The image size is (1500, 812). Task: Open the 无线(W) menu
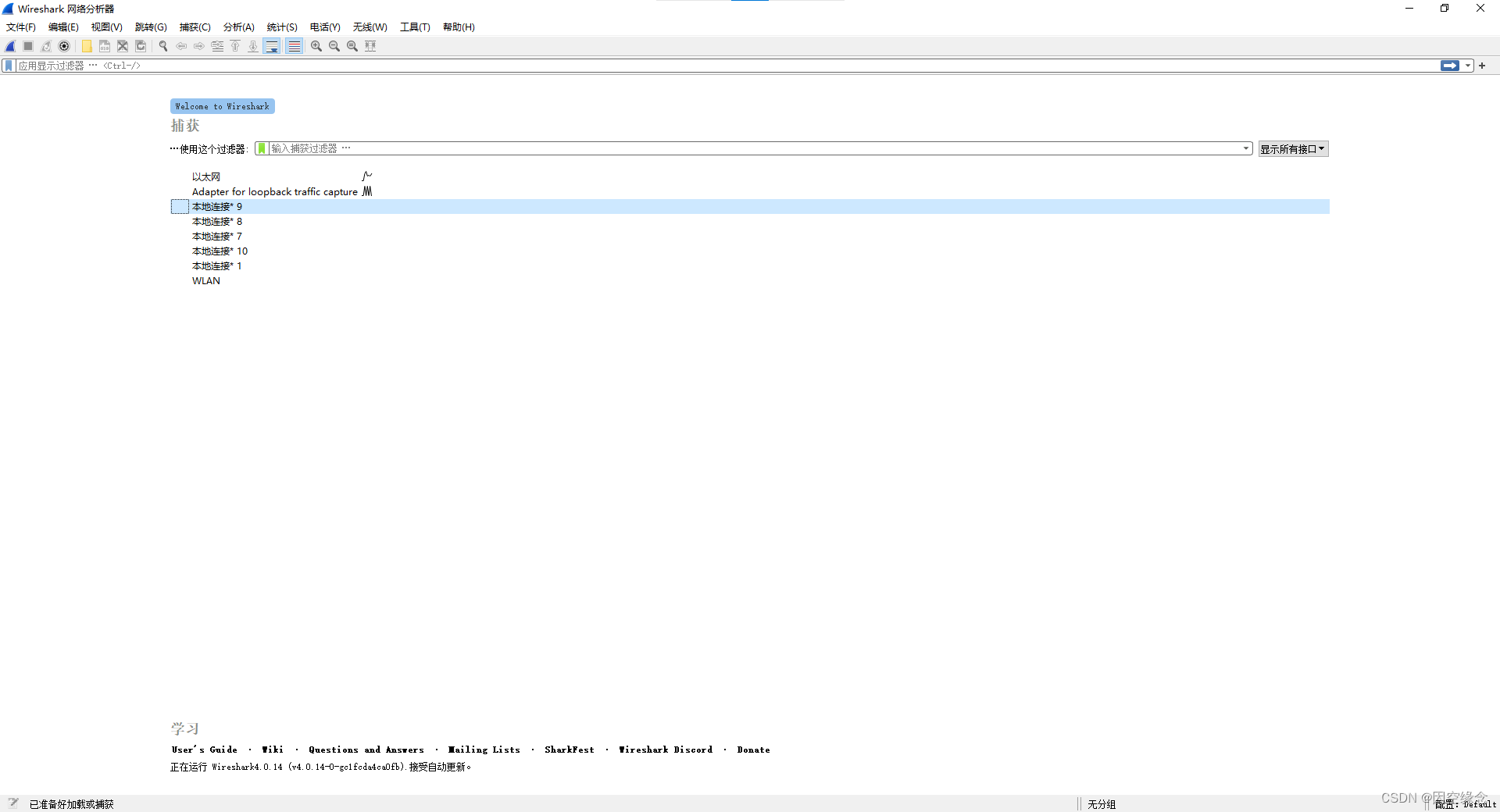370,27
